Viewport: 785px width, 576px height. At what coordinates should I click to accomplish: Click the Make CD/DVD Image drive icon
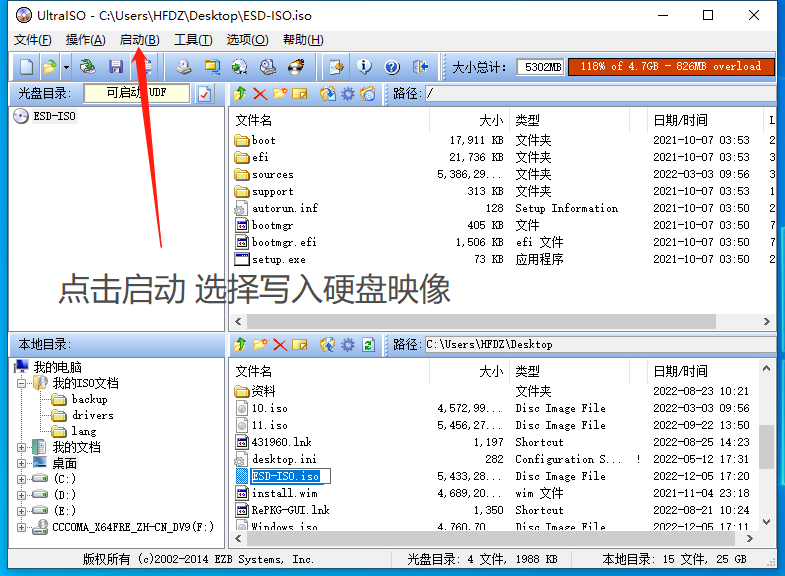tap(184, 67)
